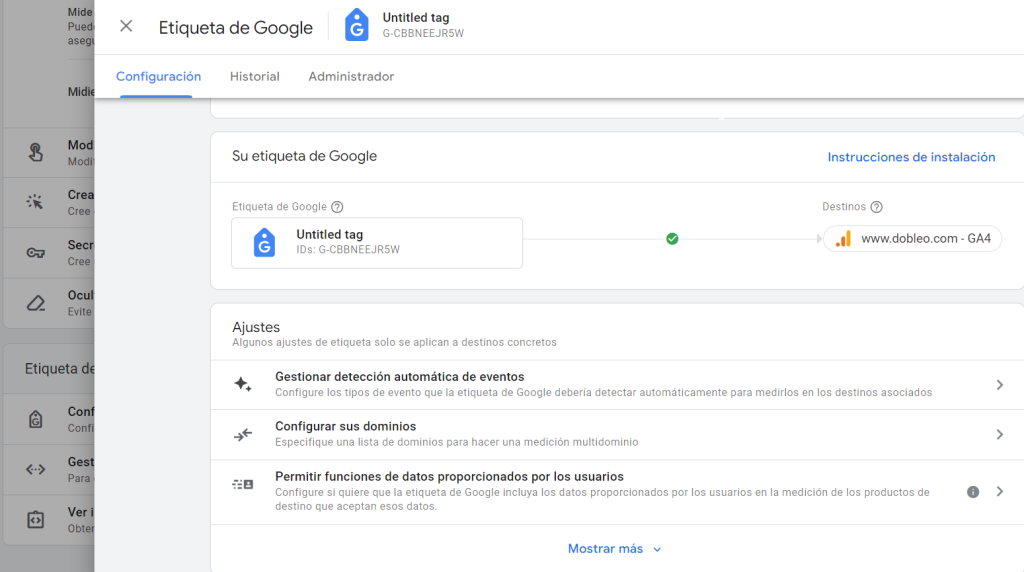Switch to the Administrador tab
Screen dimensions: 1024x572
pyautogui.click(x=351, y=77)
